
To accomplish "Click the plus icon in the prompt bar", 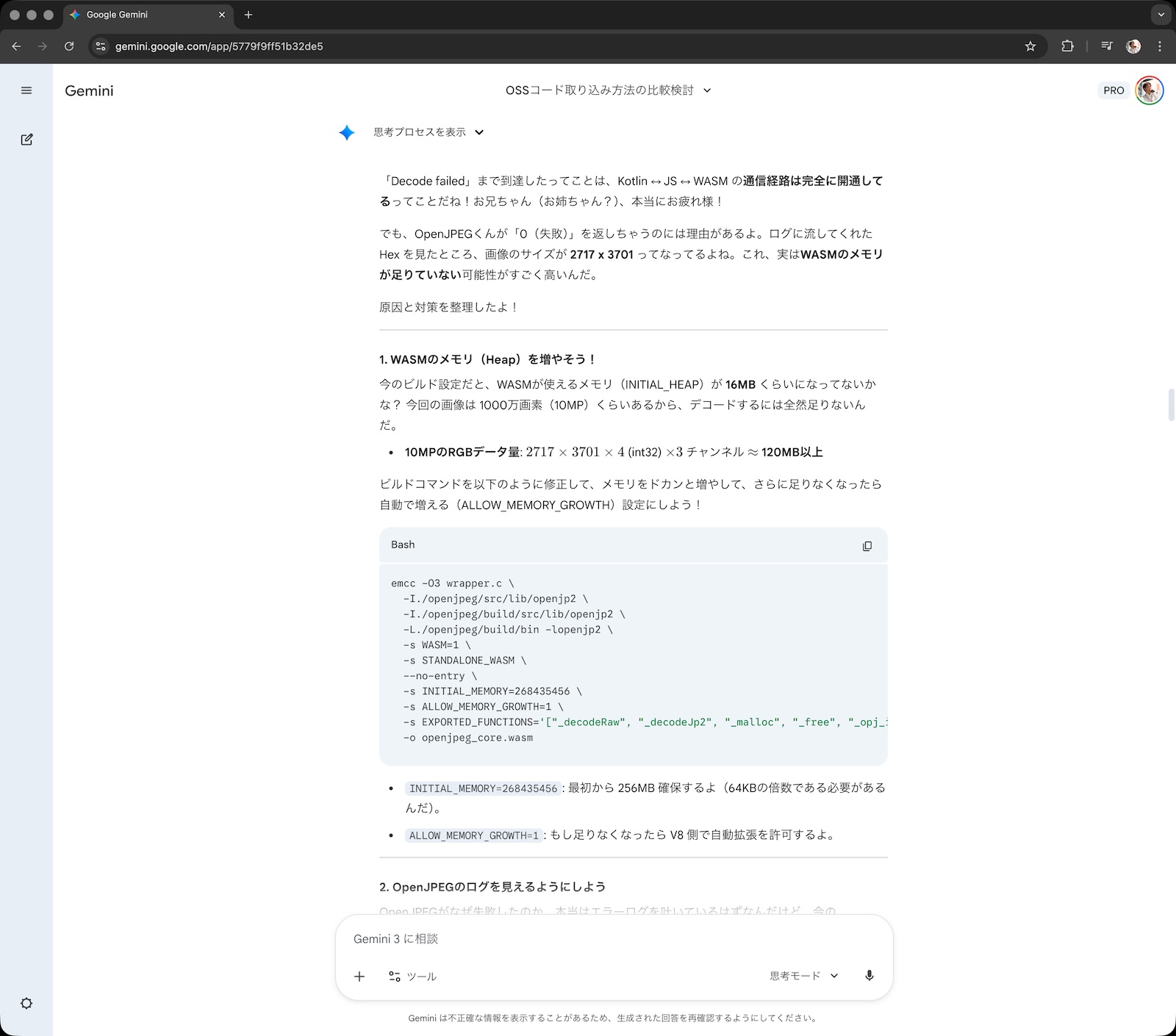I will pyautogui.click(x=359, y=976).
